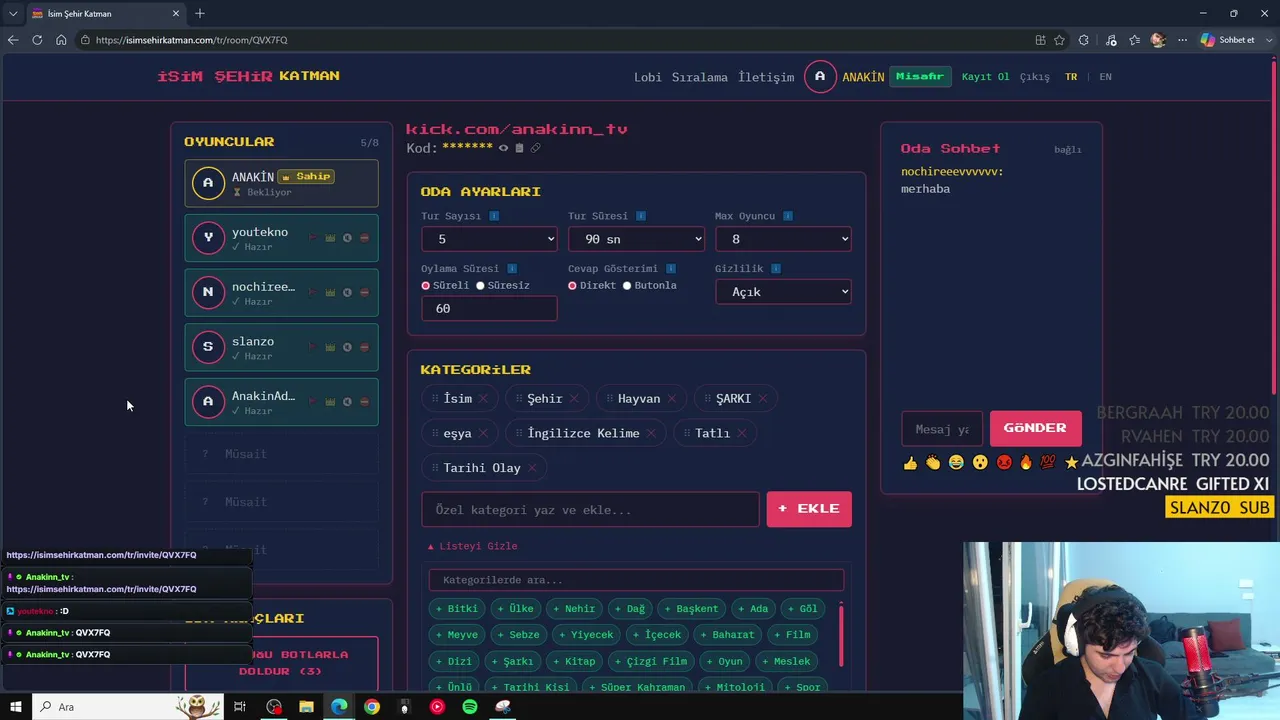This screenshot has height=720, width=1280.
Task: Choose Direkt answer display
Action: (572, 286)
